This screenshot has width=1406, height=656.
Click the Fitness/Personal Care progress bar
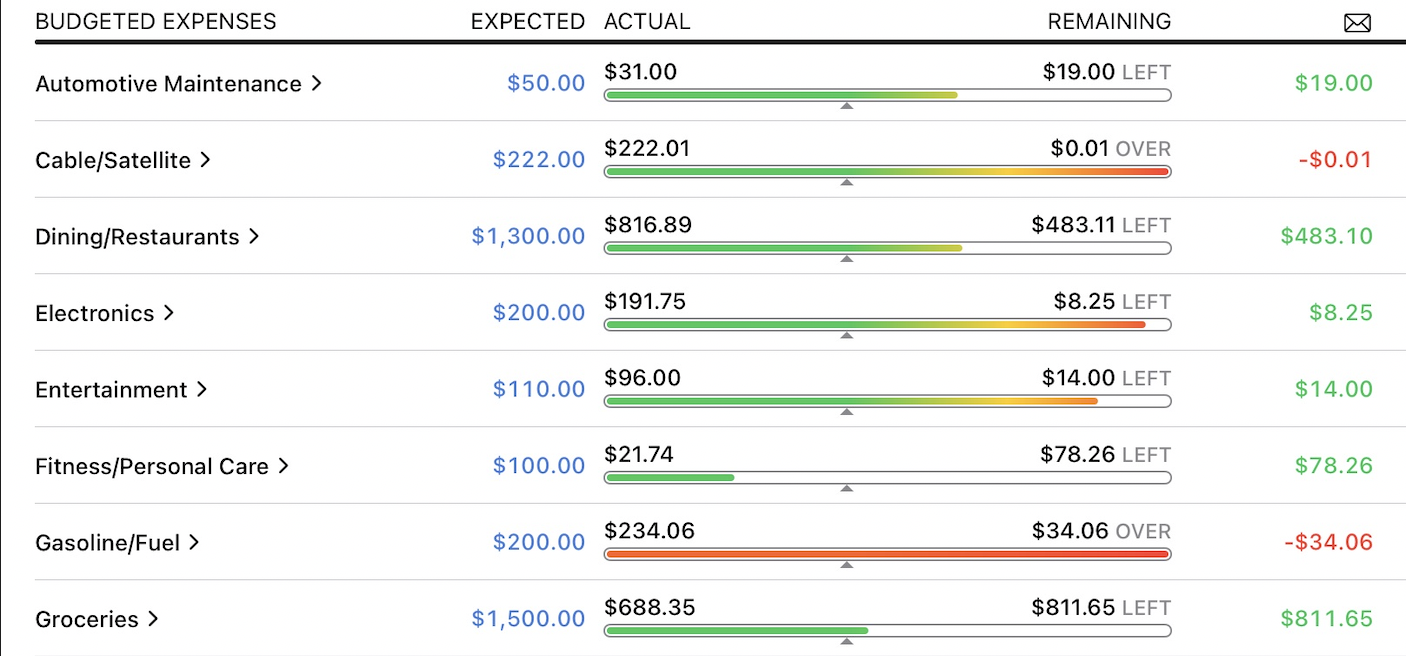[887, 478]
